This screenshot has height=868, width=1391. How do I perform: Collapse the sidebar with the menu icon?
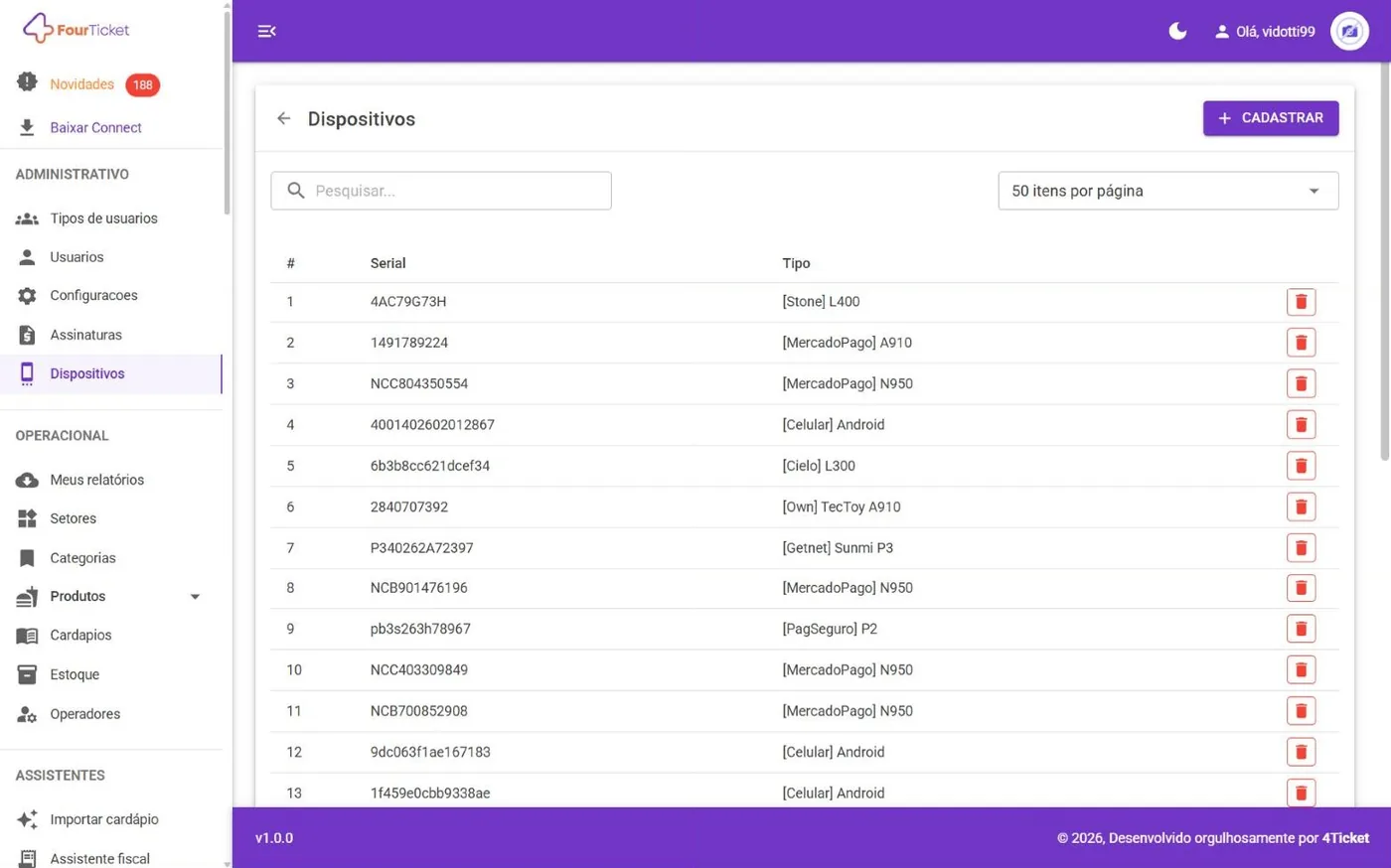266,31
